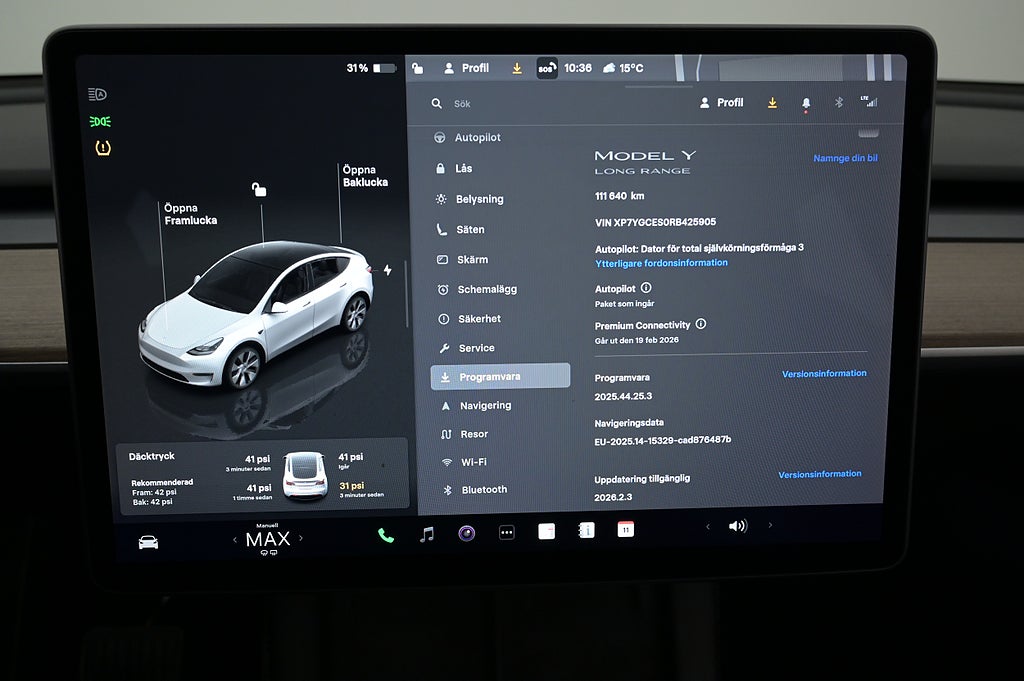Open the music app icon

pos(427,534)
